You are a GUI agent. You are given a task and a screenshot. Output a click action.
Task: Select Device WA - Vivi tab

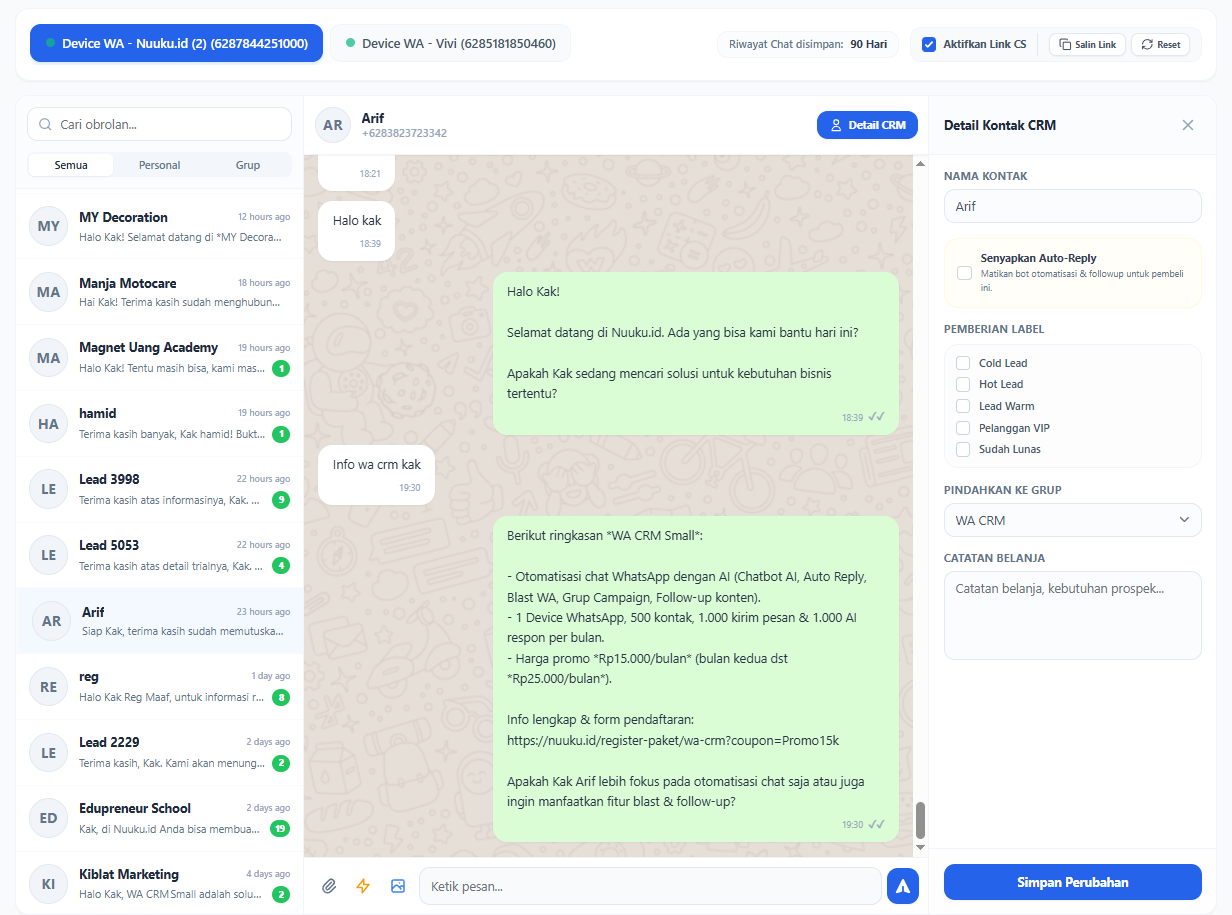(450, 44)
